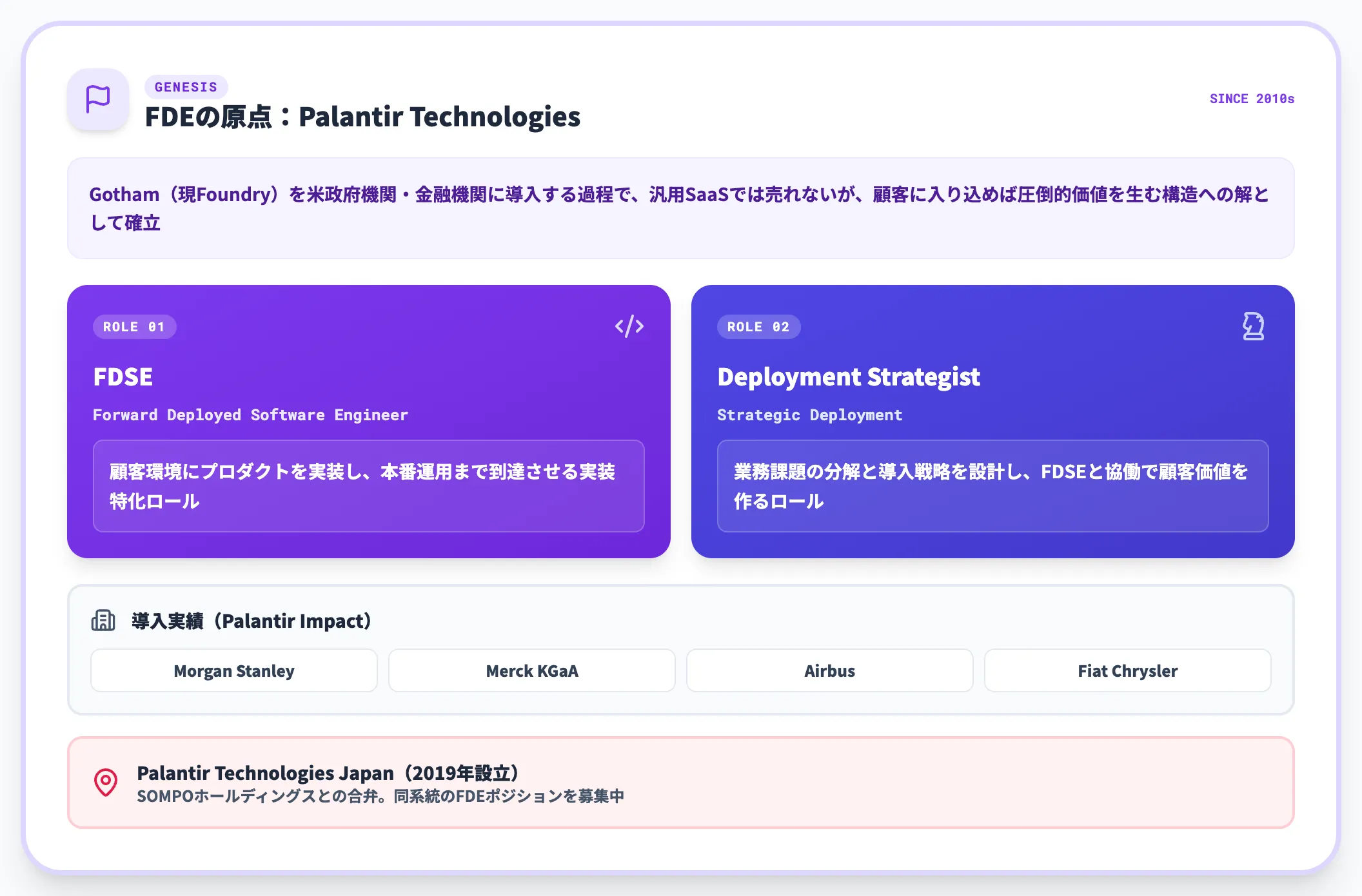
Task: Click the head icon on Deployment Strategist card
Action: (x=1254, y=326)
